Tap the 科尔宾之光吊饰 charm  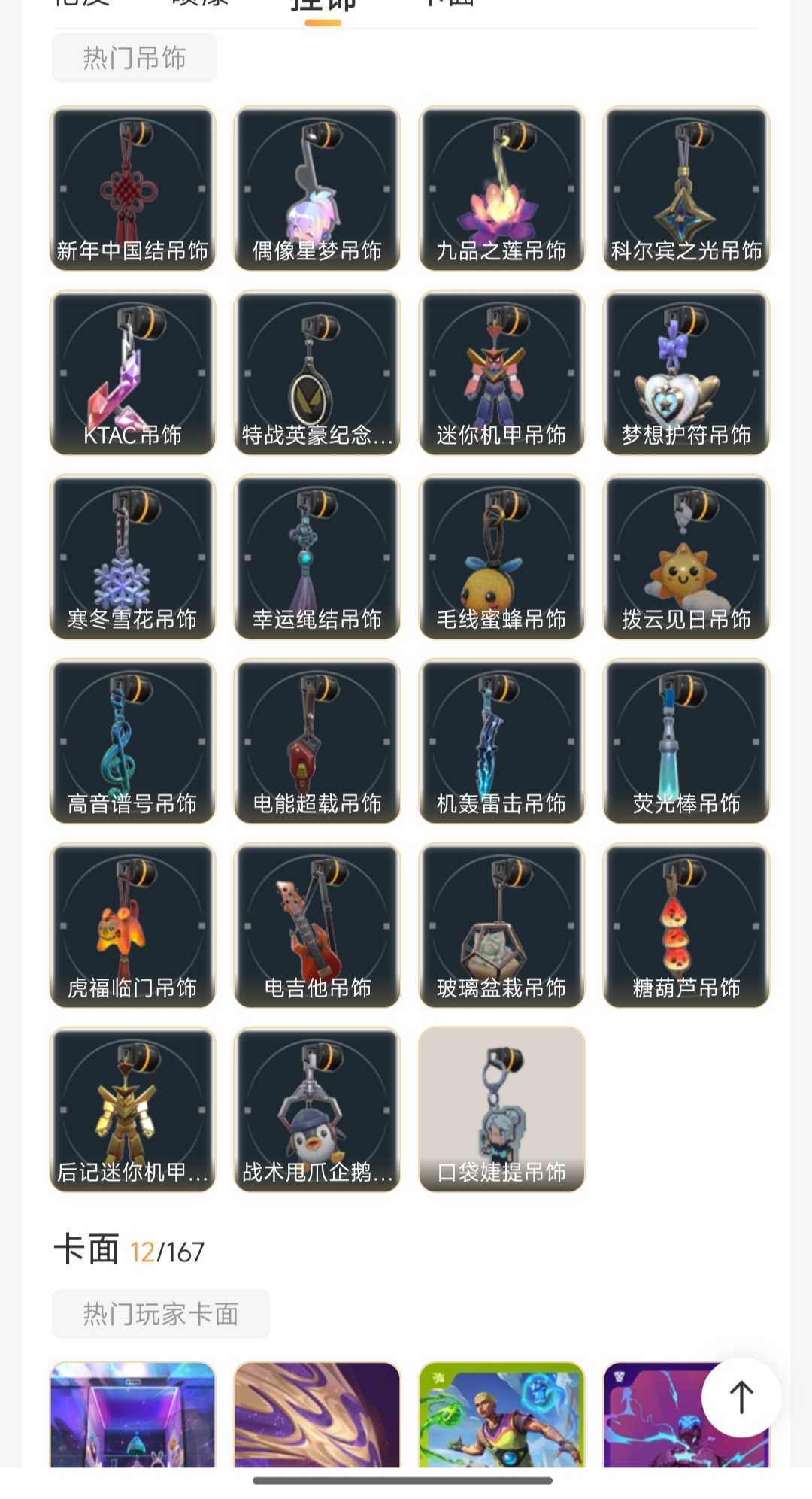[686, 188]
